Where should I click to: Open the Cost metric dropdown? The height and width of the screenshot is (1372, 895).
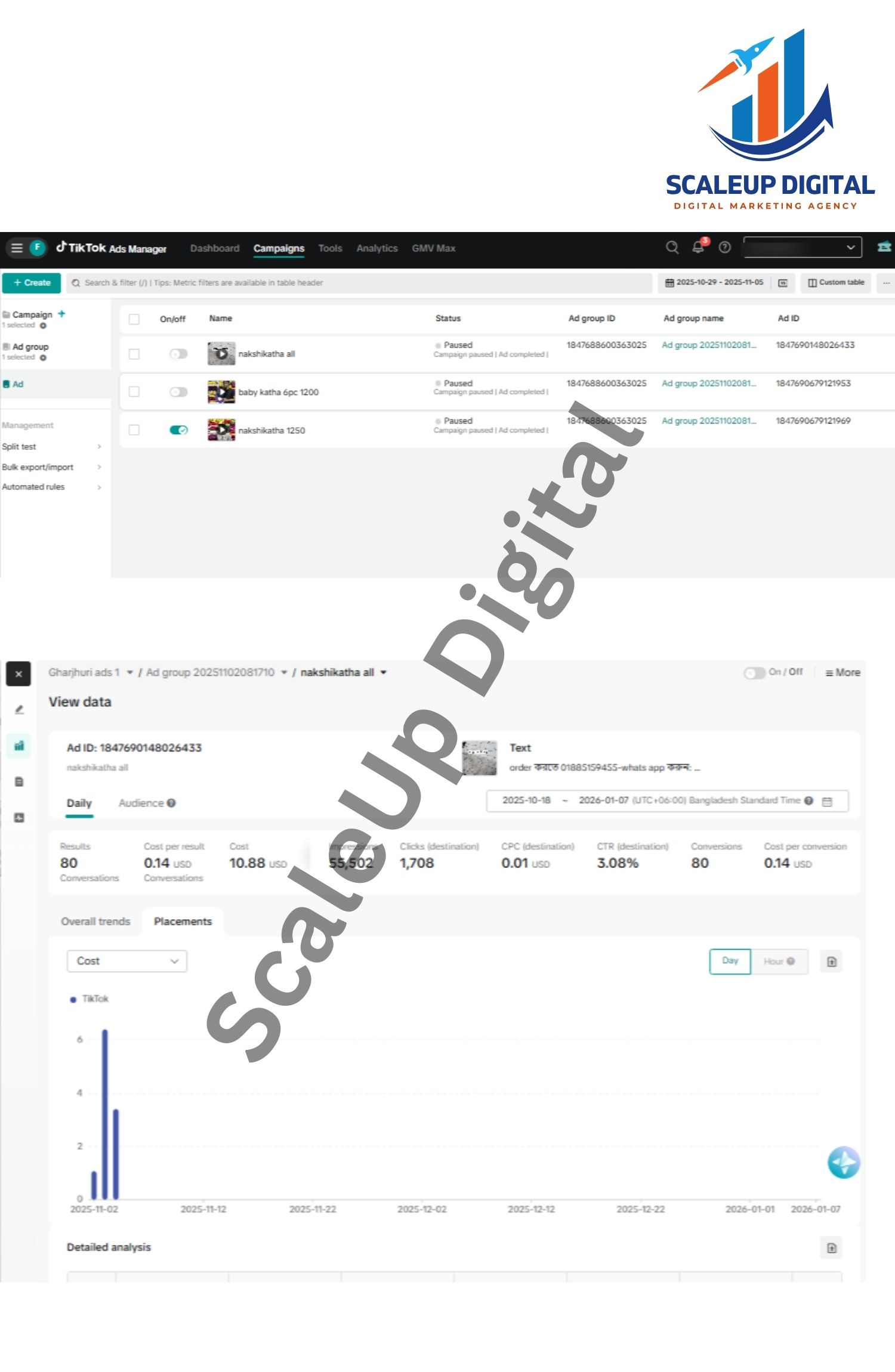coord(126,961)
